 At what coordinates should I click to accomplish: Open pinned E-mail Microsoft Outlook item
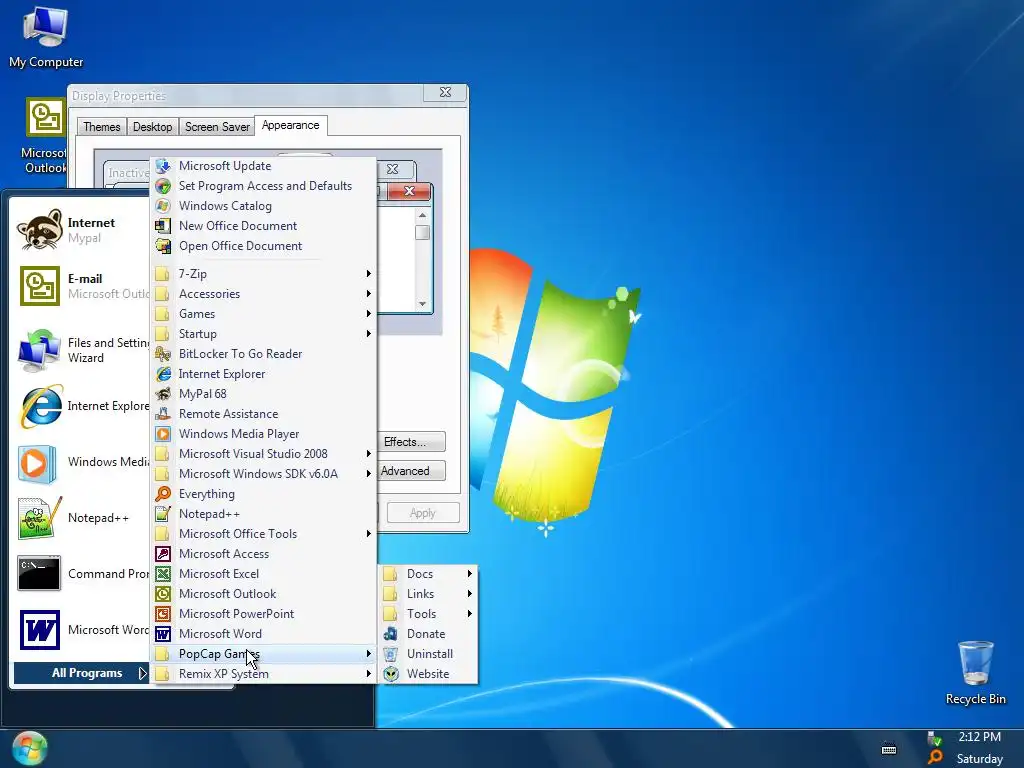[82, 286]
